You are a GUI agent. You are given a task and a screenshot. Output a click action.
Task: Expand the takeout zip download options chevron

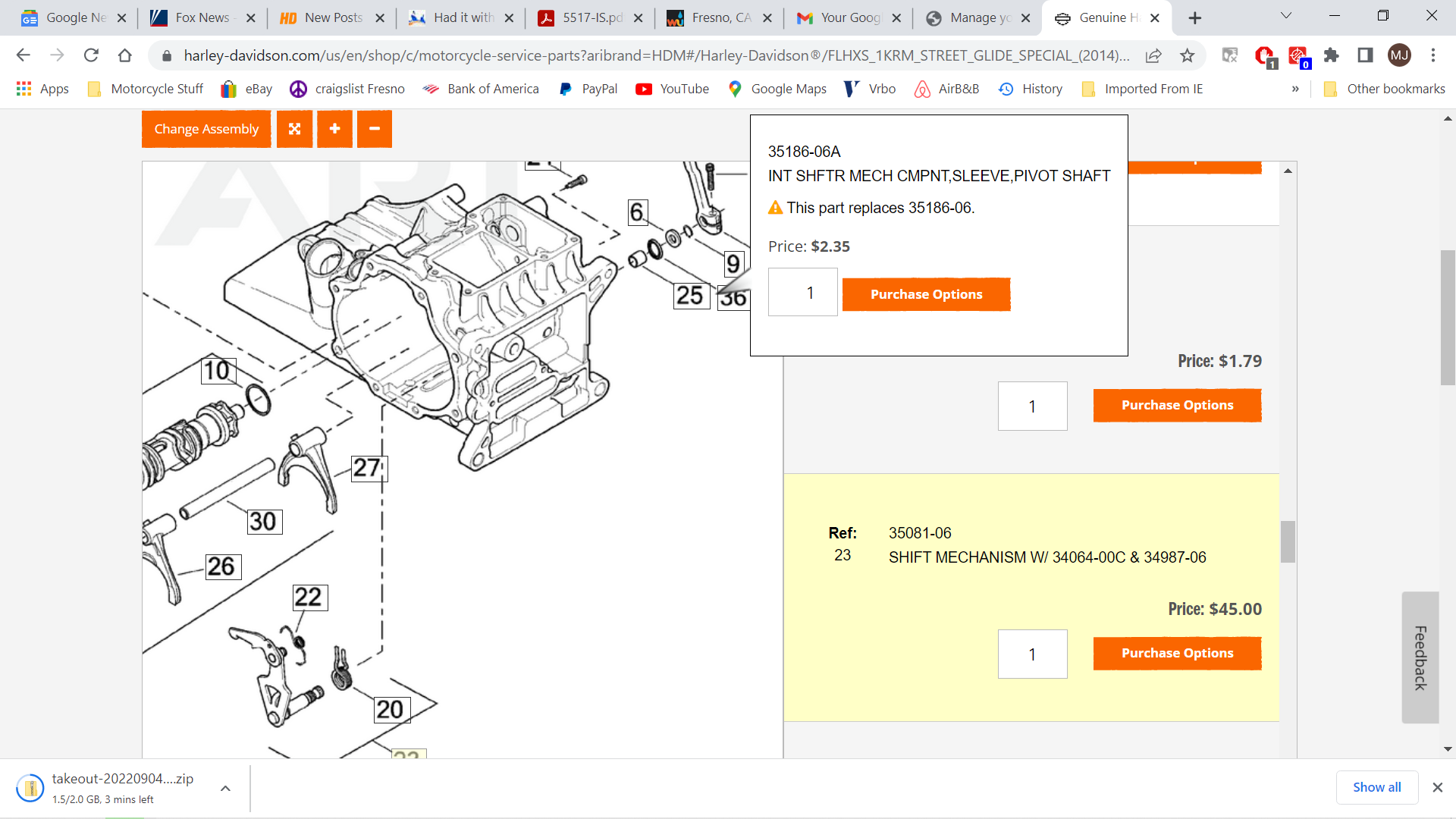click(225, 789)
